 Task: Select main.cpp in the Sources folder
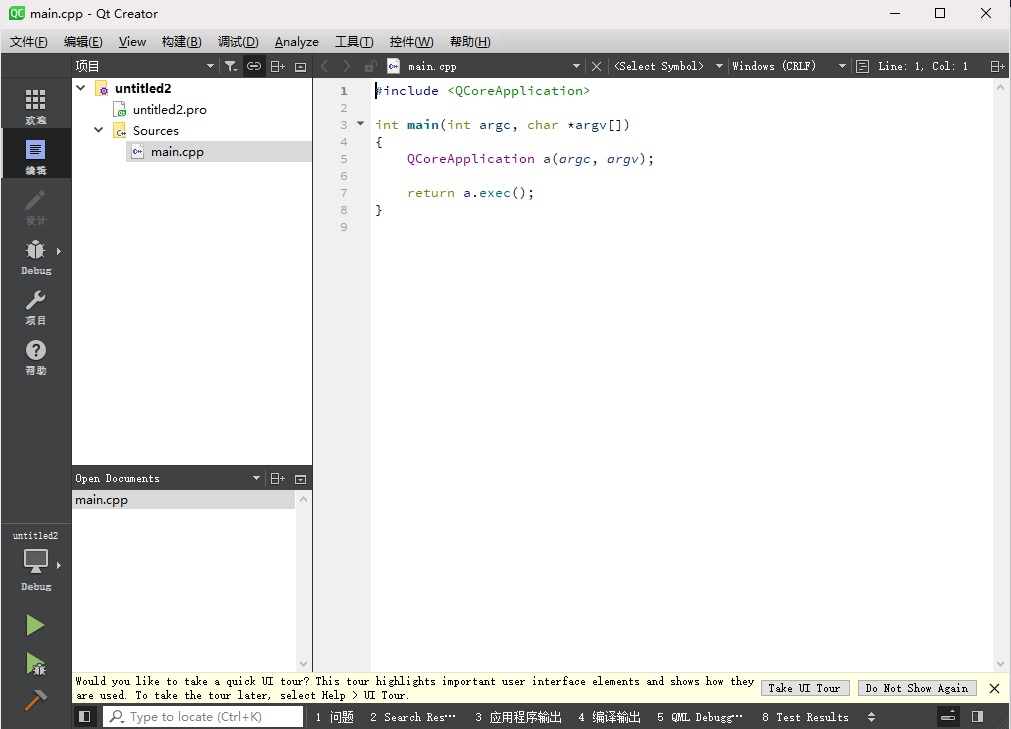click(177, 151)
